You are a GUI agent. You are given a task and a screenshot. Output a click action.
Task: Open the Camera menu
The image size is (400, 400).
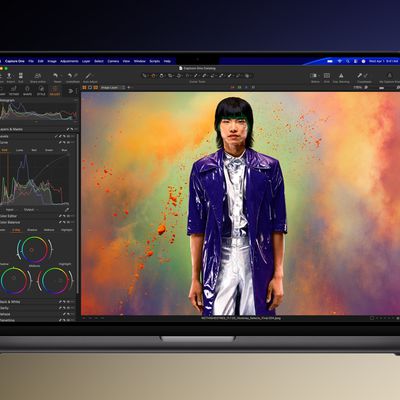tap(113, 61)
